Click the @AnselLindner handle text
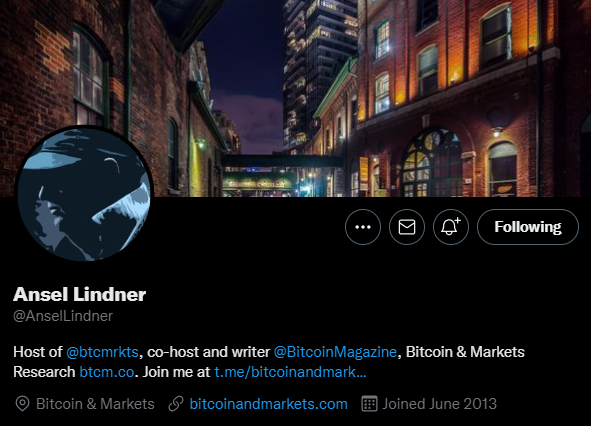The image size is (591, 426). [63, 316]
